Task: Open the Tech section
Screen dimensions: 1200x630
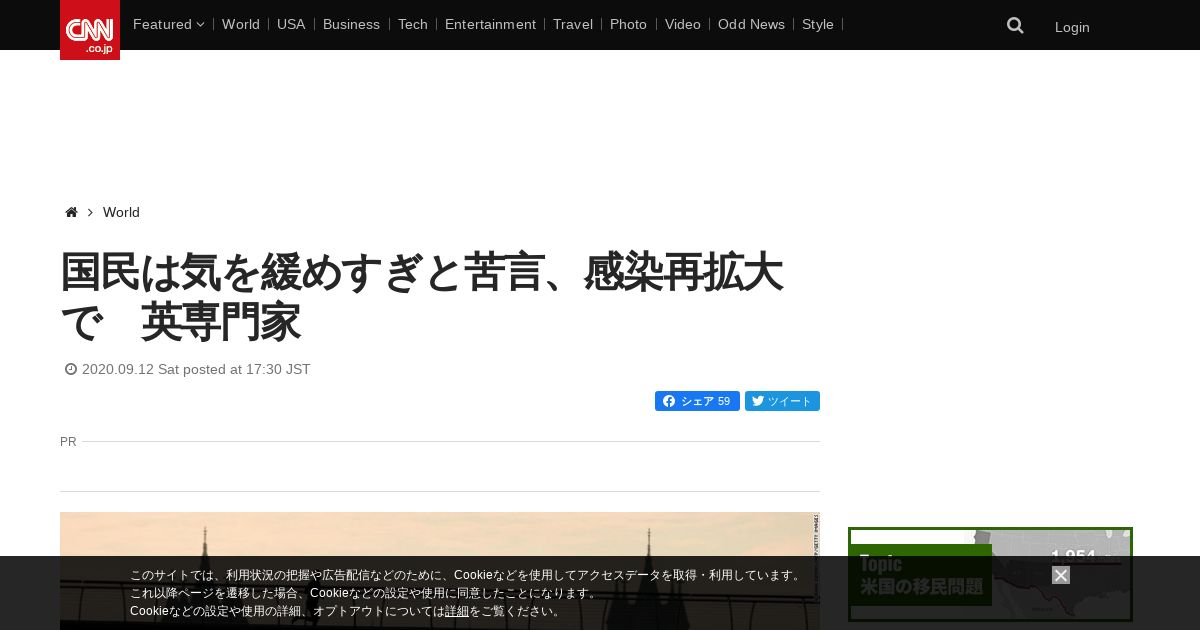Action: click(x=412, y=24)
